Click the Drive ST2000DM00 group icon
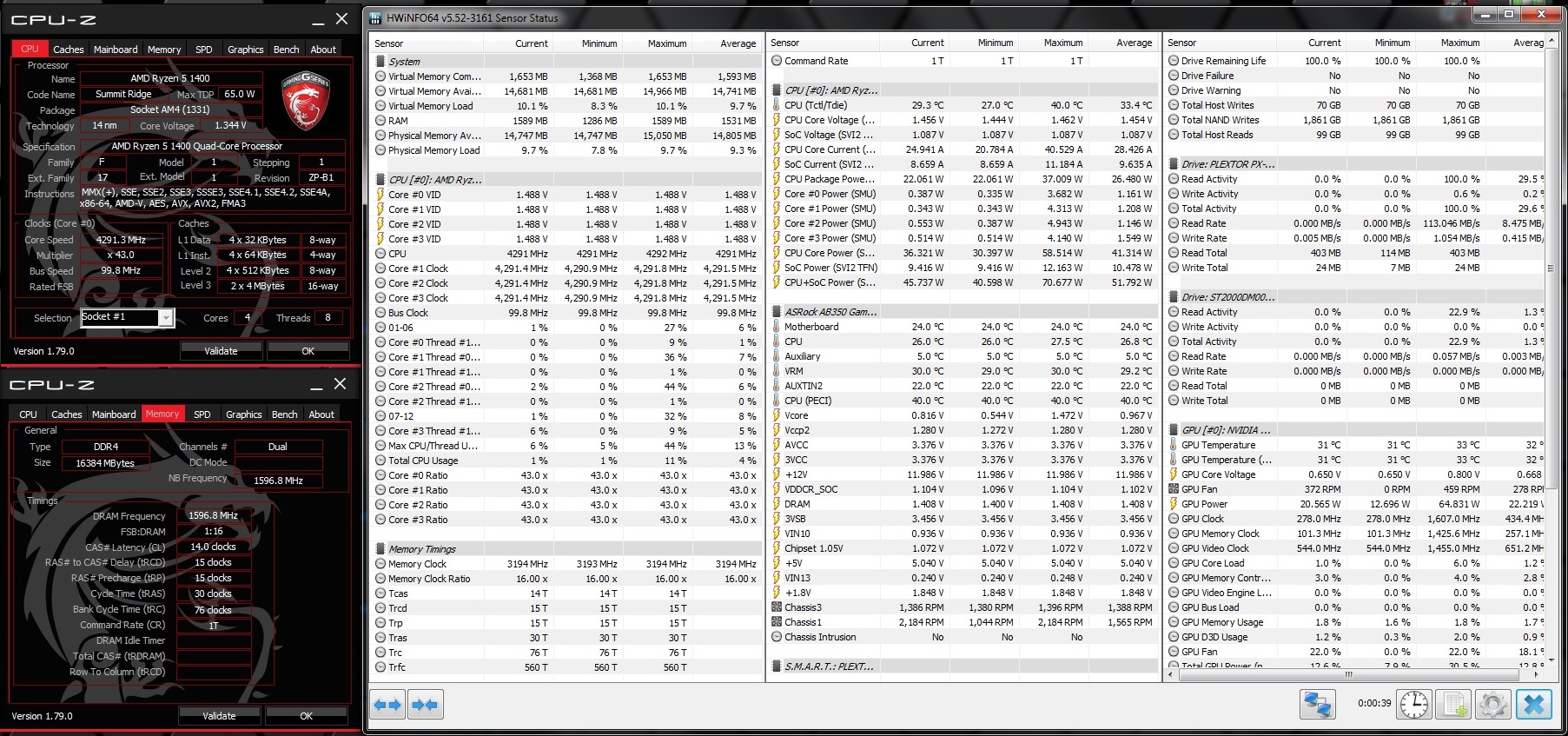 point(1174,297)
